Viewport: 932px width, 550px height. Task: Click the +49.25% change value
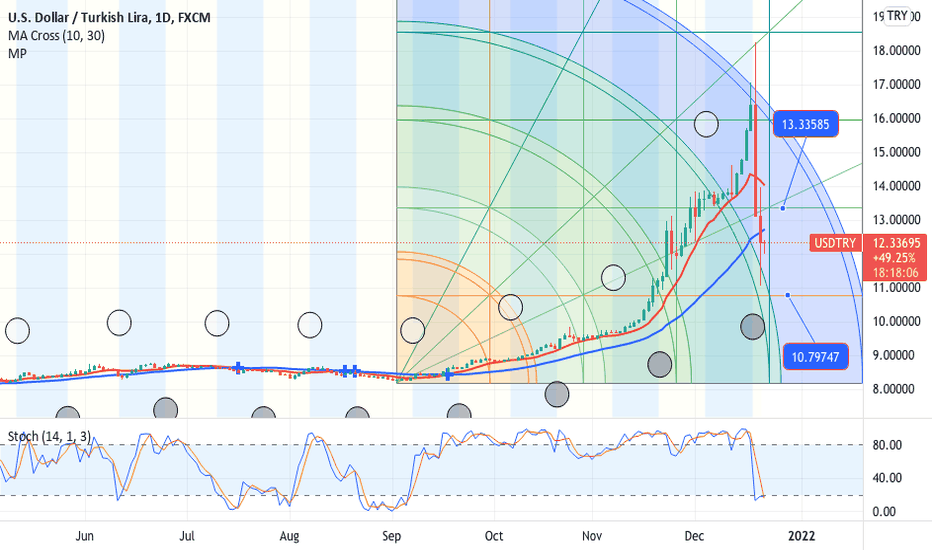coord(894,258)
